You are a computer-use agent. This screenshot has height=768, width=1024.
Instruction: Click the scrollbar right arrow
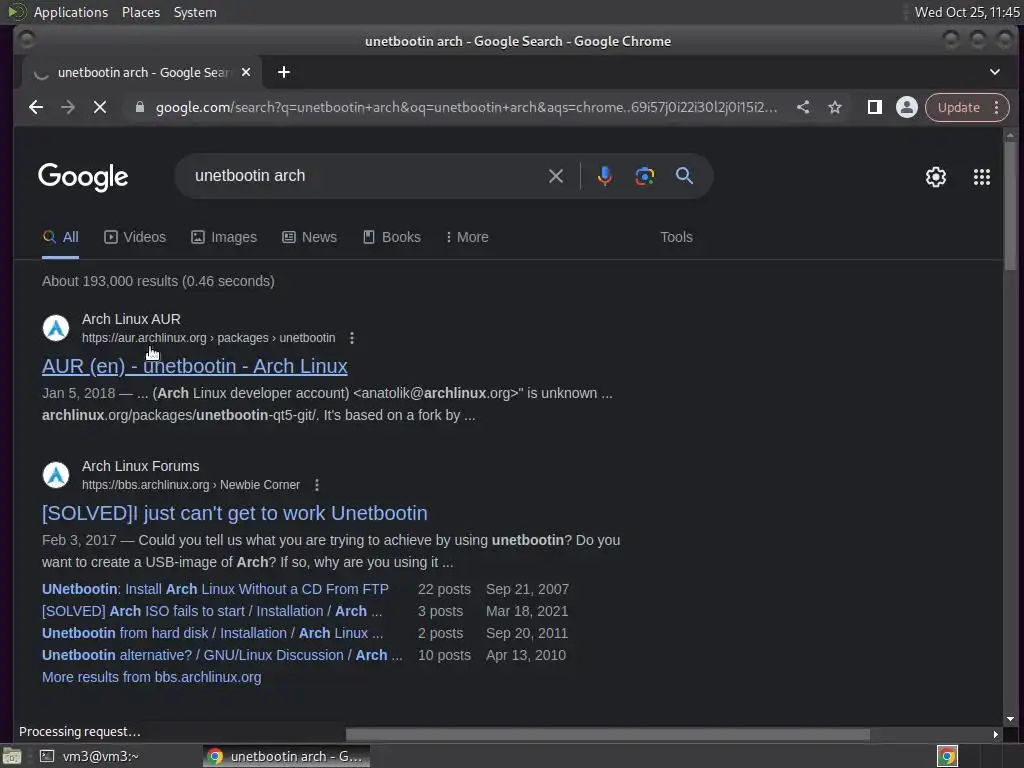995,735
